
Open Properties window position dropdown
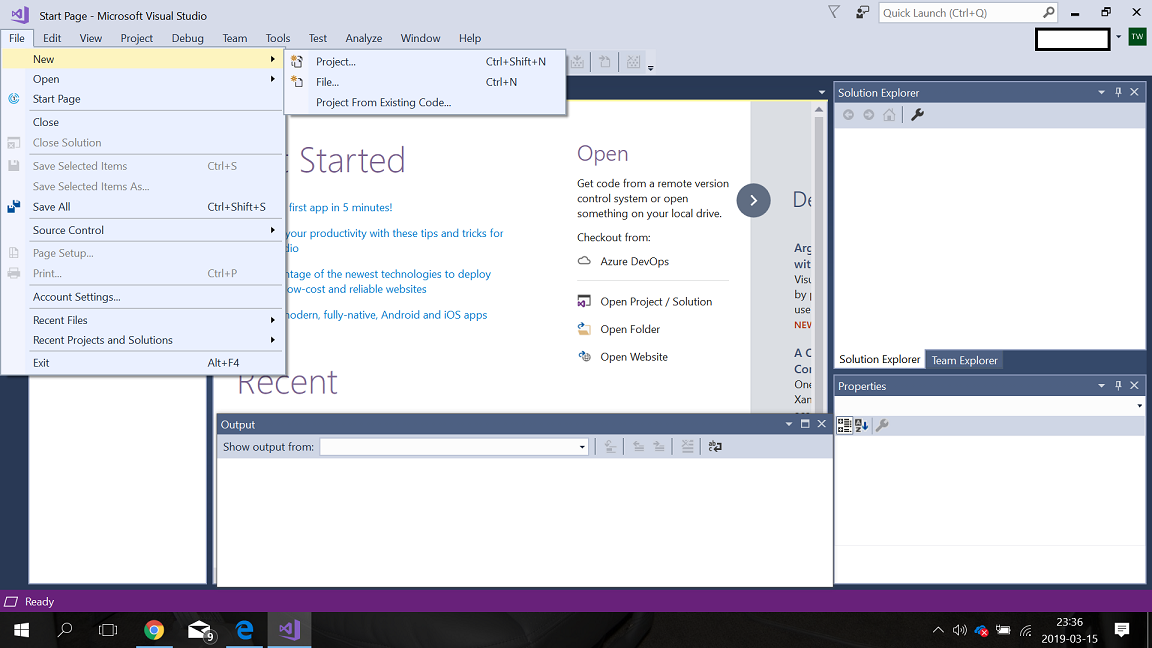(x=1101, y=386)
